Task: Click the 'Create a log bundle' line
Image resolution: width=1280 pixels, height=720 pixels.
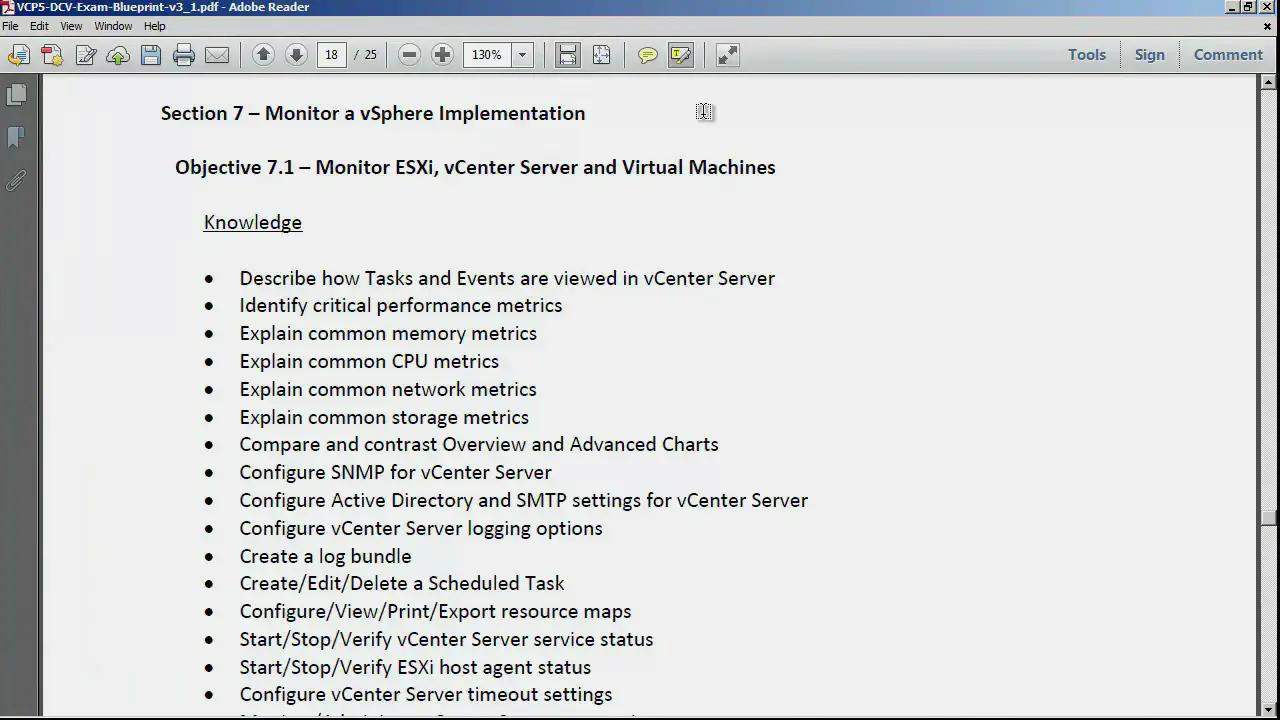Action: [325, 556]
